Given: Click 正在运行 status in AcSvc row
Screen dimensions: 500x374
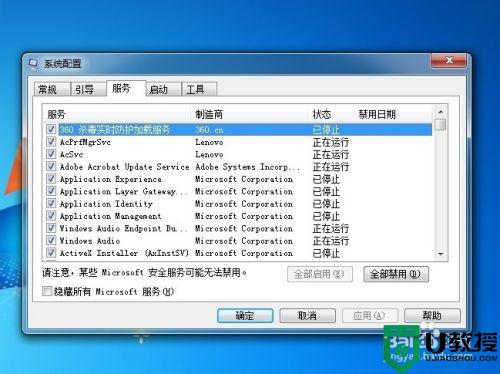Looking at the screenshot, I should pos(330,154).
